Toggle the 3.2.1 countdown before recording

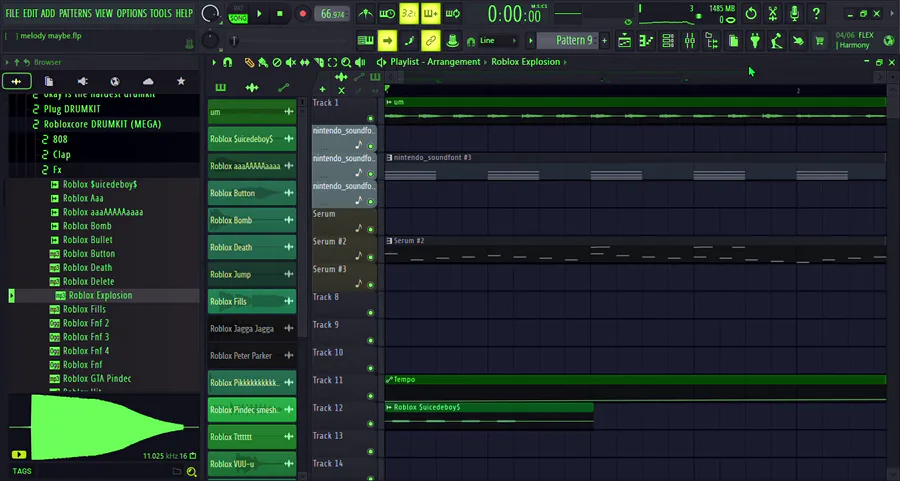tap(409, 13)
